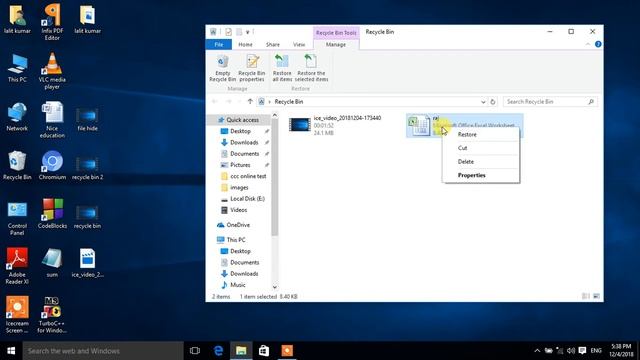Select VLC media player desktop icon

coord(52,71)
